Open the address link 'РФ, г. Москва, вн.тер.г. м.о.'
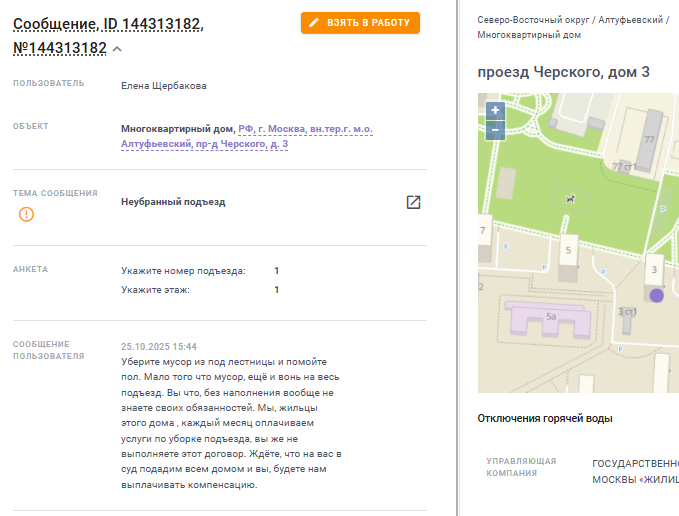The width and height of the screenshot is (679, 516). tap(305, 129)
